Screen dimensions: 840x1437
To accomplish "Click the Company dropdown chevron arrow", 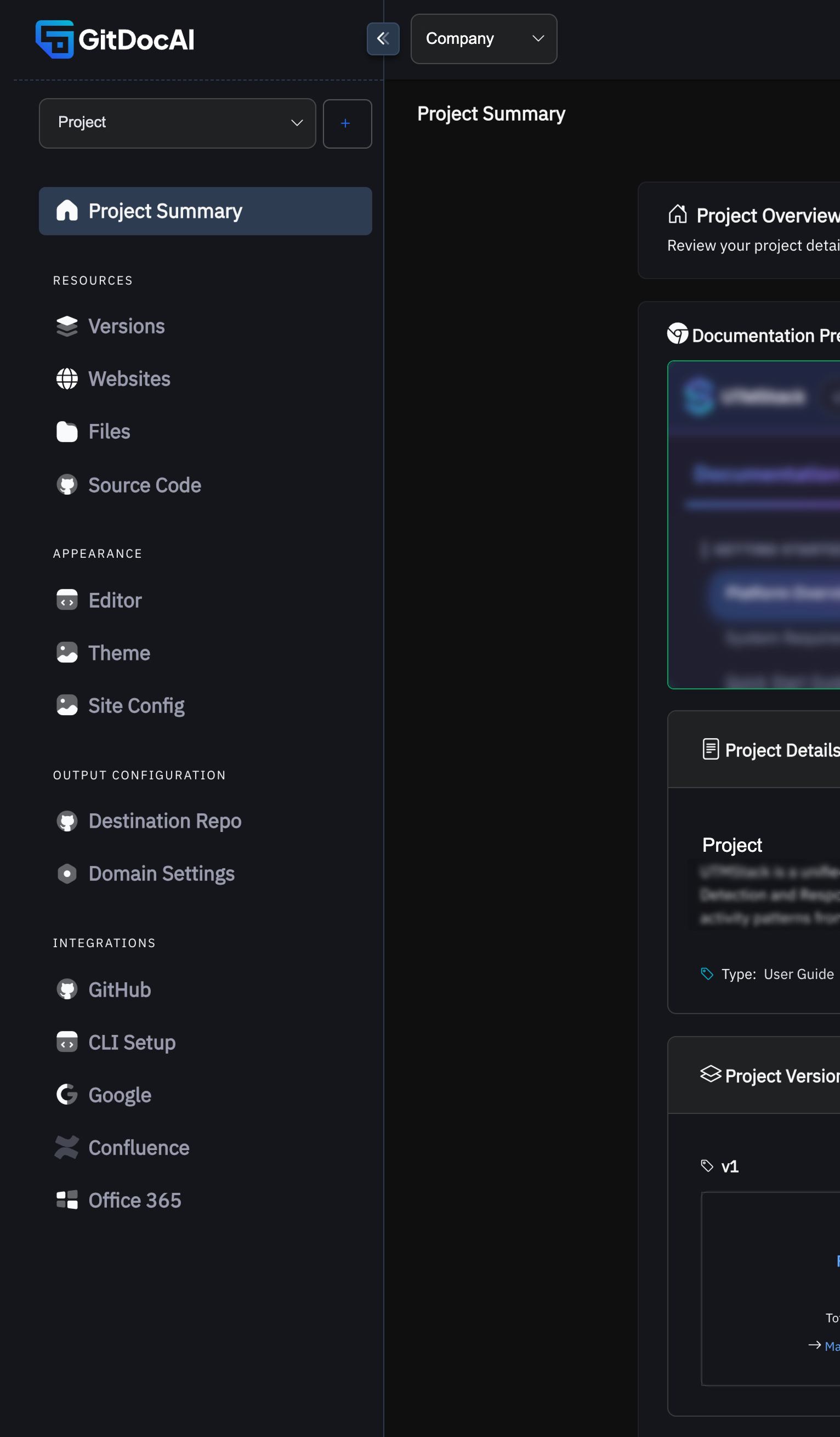I will [x=537, y=39].
